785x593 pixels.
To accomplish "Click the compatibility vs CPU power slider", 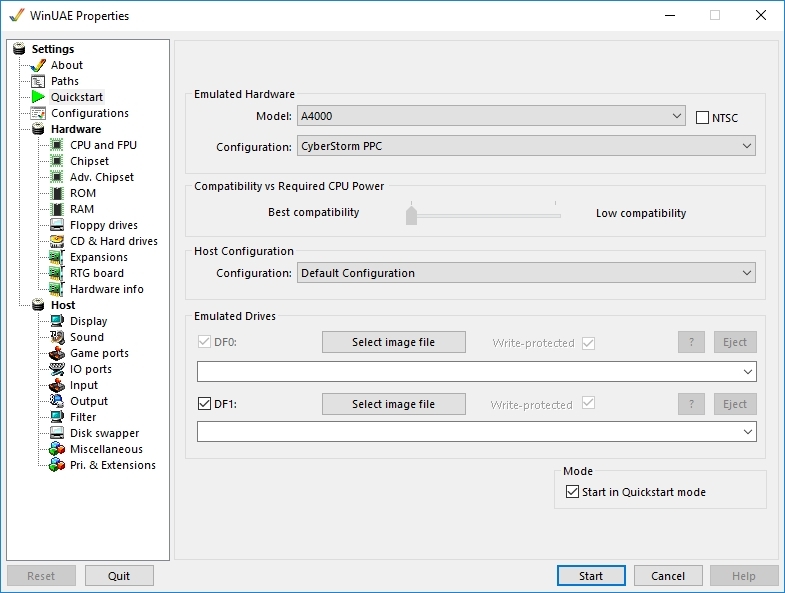I will pos(411,214).
